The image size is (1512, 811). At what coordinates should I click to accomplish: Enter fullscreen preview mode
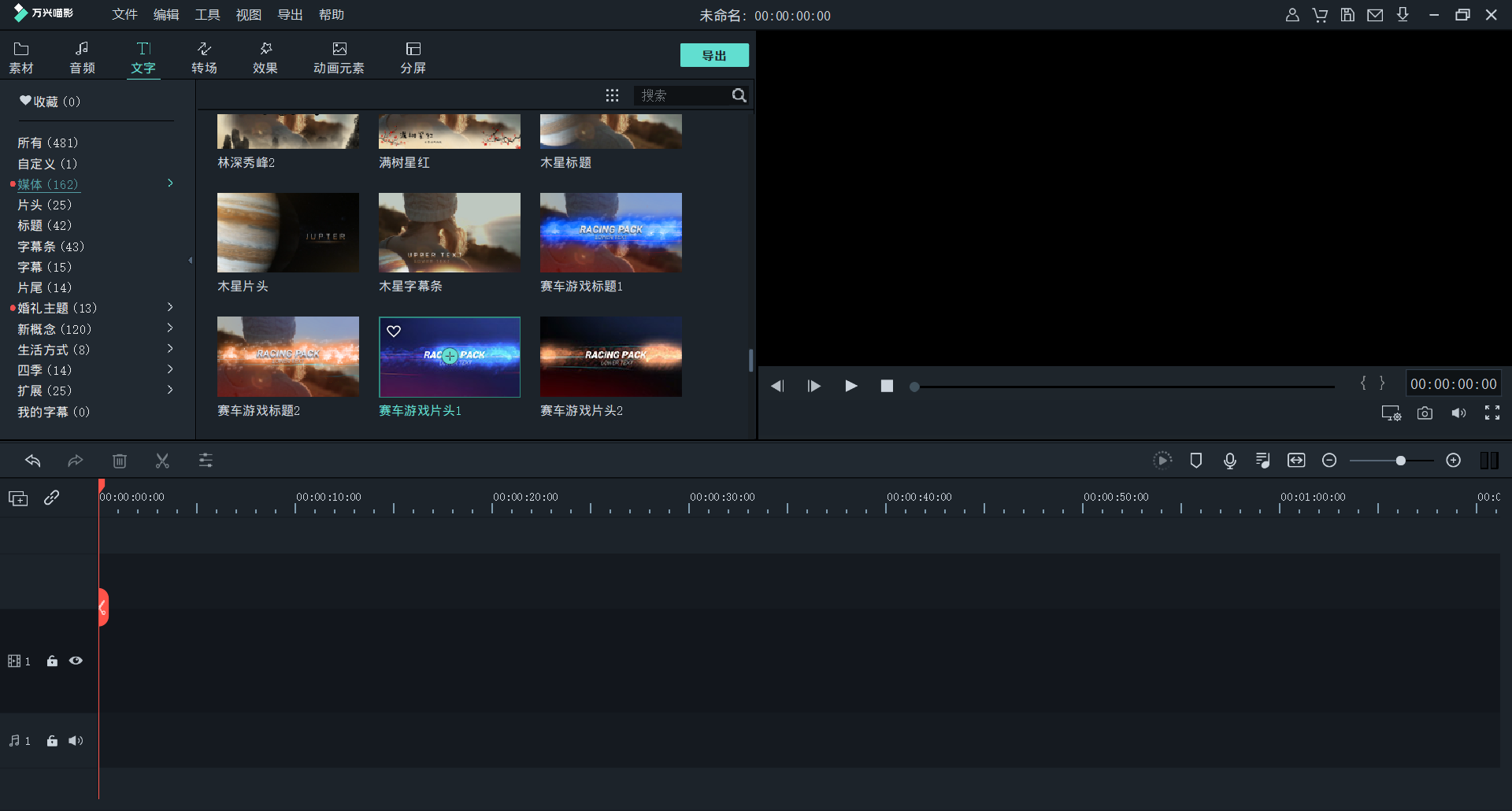pyautogui.click(x=1492, y=413)
